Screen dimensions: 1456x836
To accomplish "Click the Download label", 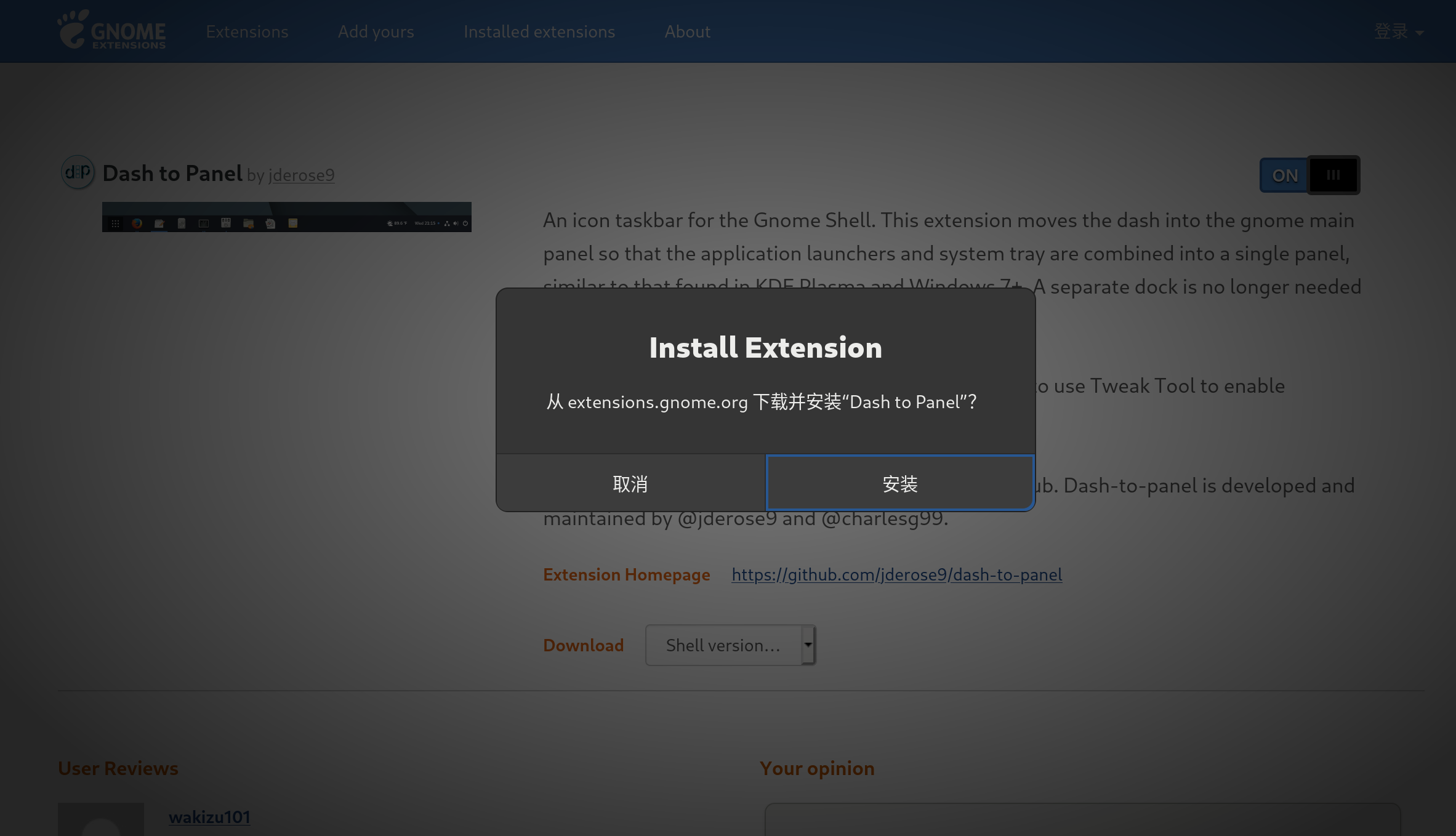I will pos(583,645).
